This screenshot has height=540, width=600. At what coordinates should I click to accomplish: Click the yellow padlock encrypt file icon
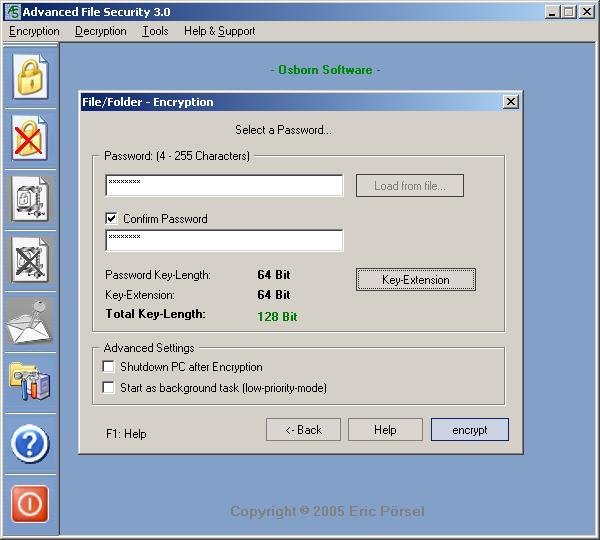pyautogui.click(x=30, y=76)
